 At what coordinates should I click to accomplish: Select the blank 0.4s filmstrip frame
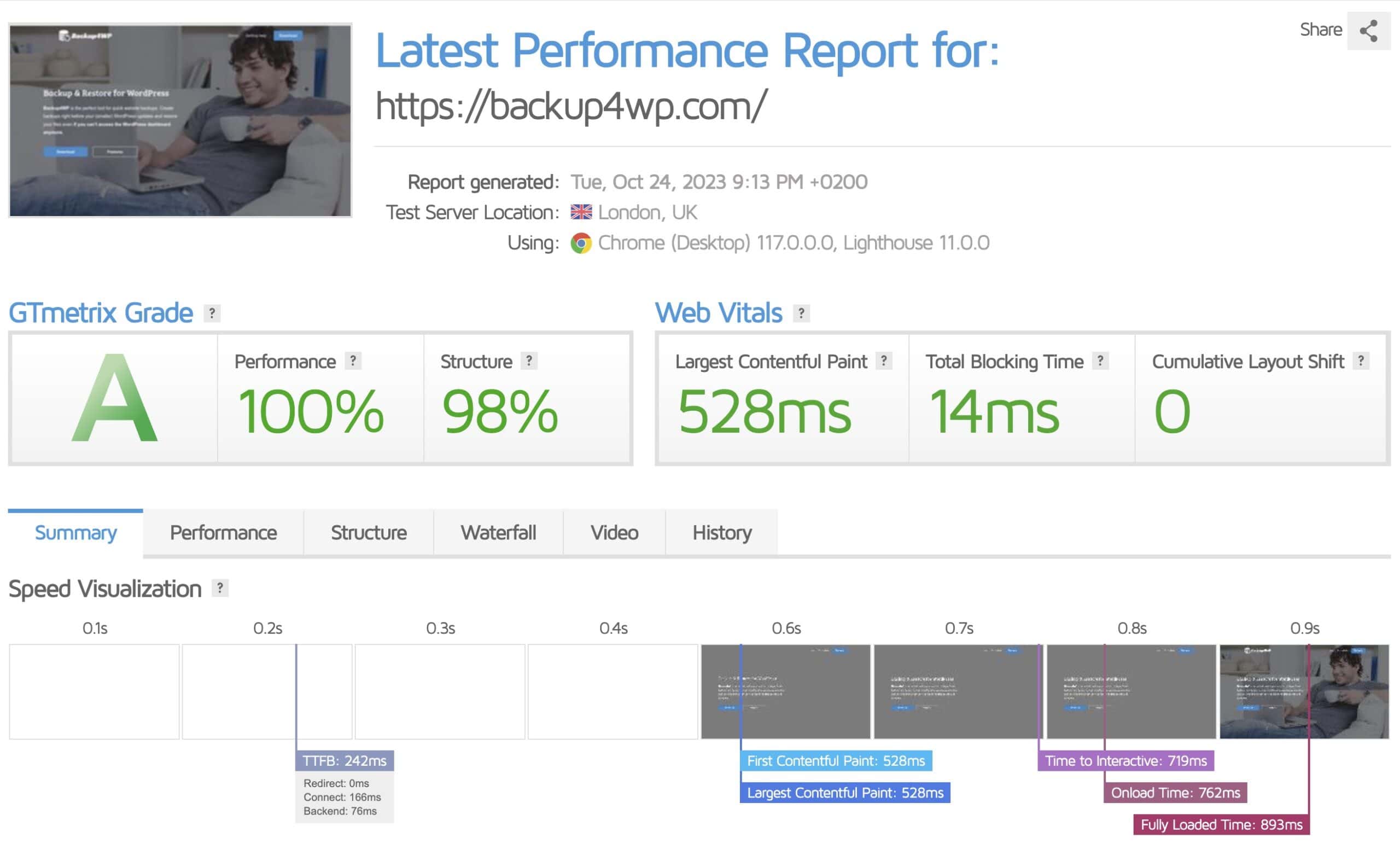(613, 692)
